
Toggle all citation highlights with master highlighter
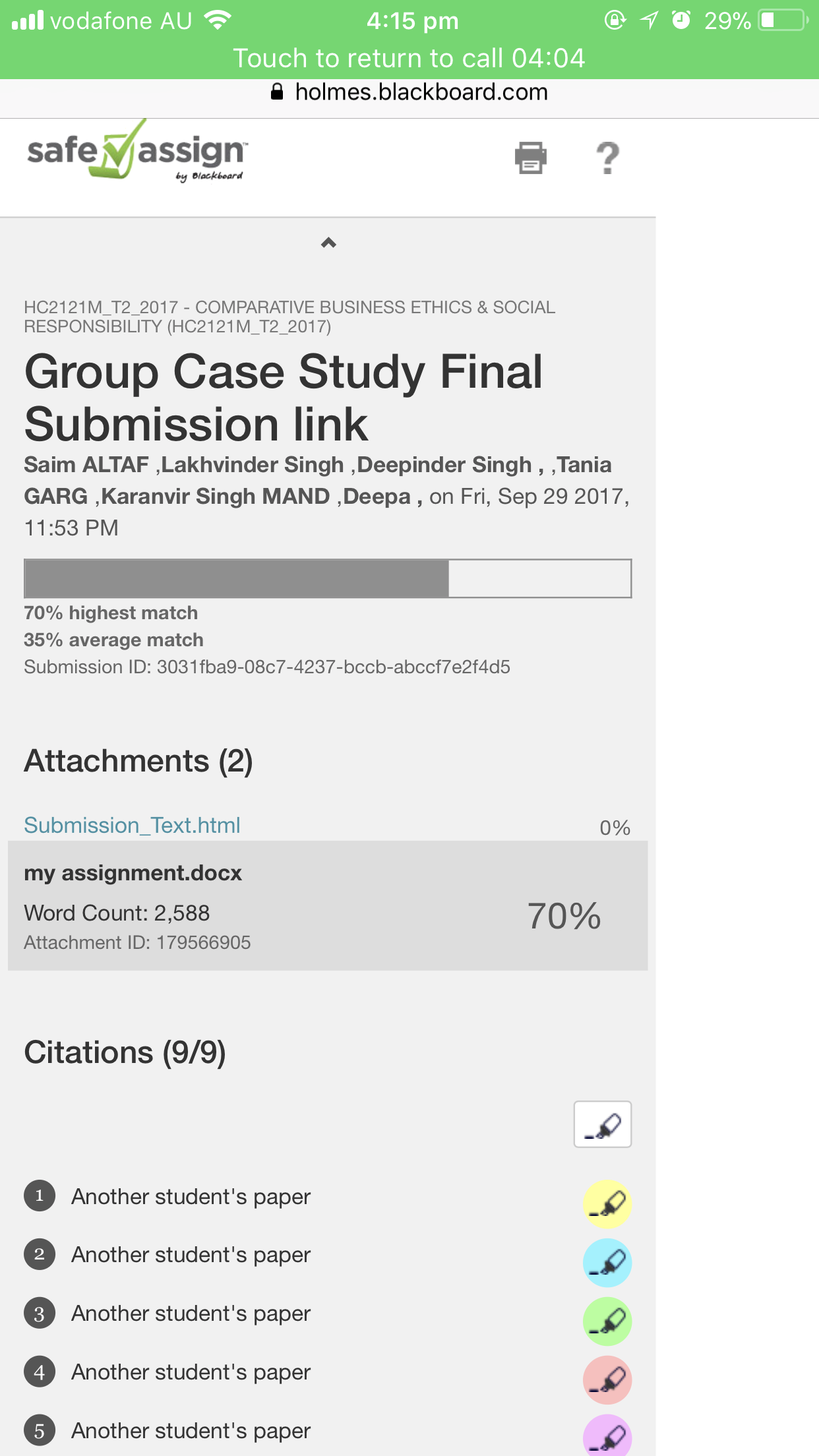[603, 1124]
